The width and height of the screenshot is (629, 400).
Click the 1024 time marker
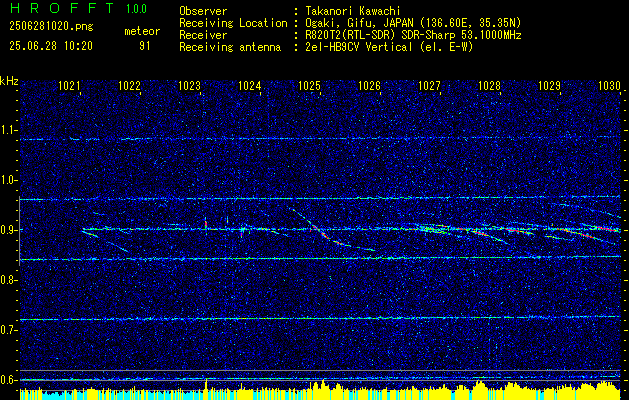250,85
